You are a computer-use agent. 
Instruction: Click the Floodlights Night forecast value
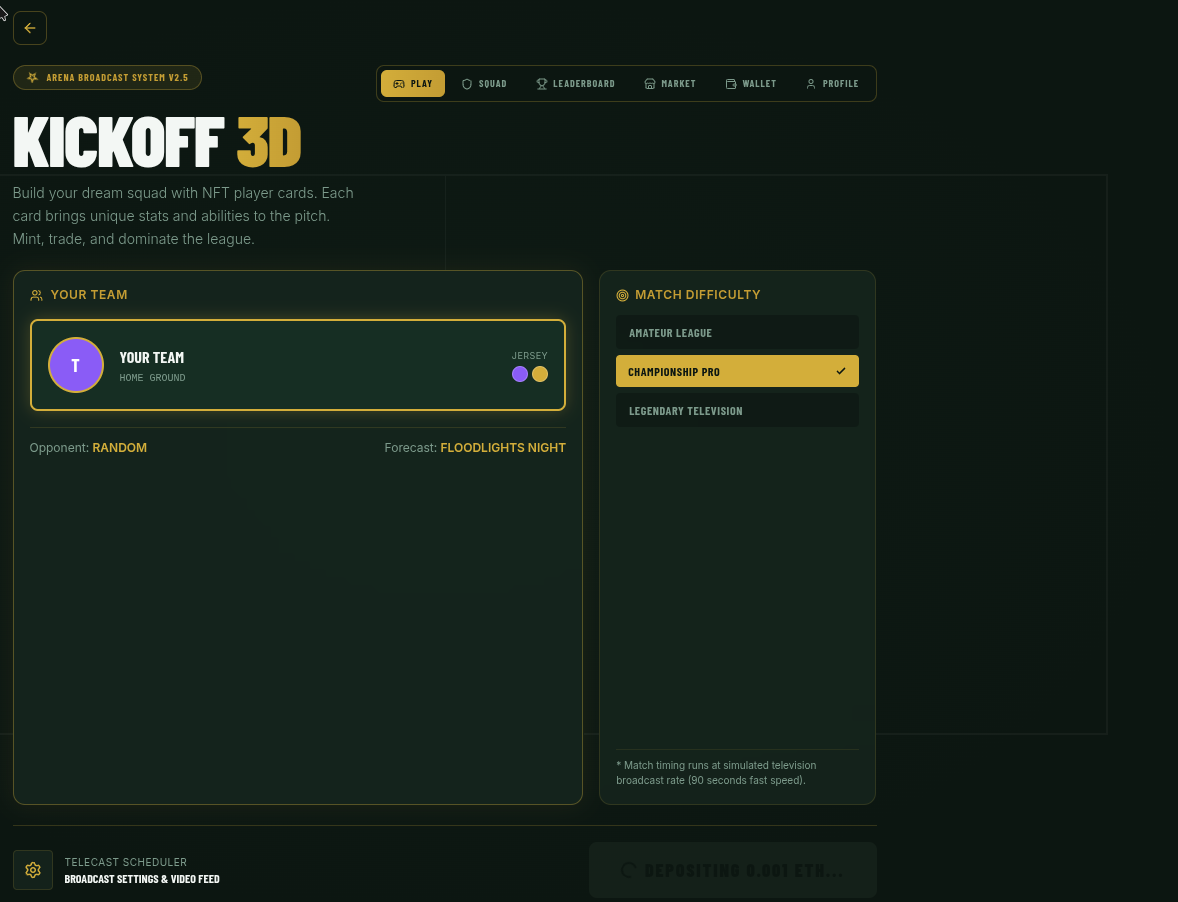503,448
